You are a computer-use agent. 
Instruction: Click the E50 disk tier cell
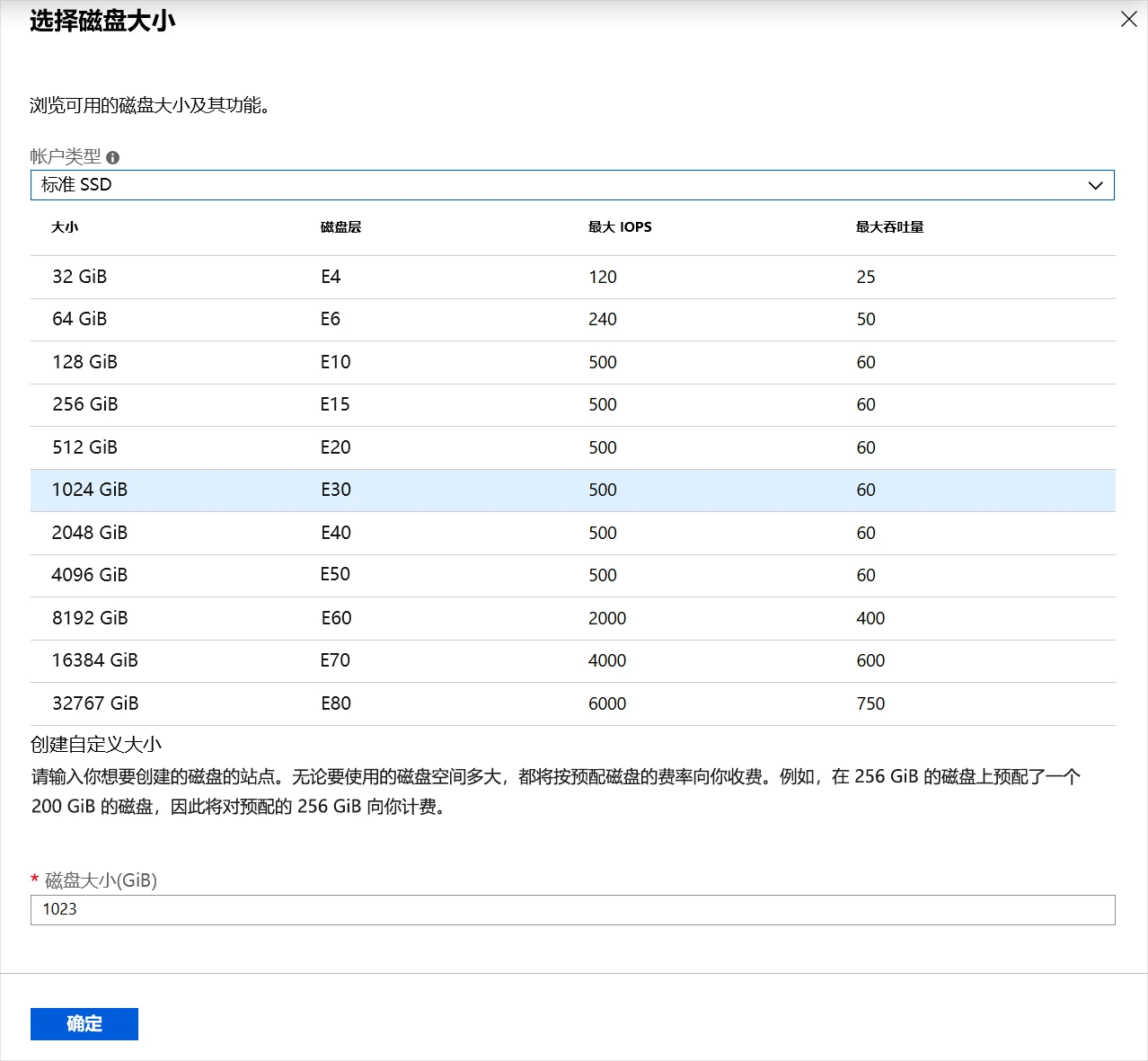click(x=335, y=574)
